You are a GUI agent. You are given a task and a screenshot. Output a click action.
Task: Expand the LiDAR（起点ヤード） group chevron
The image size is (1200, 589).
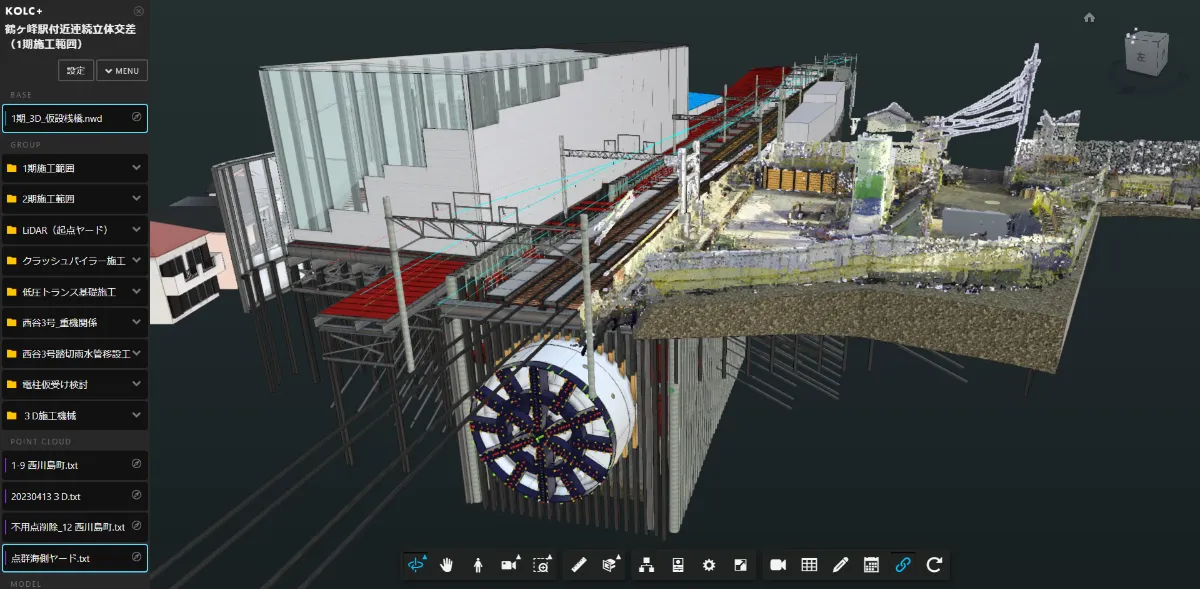[x=137, y=230]
